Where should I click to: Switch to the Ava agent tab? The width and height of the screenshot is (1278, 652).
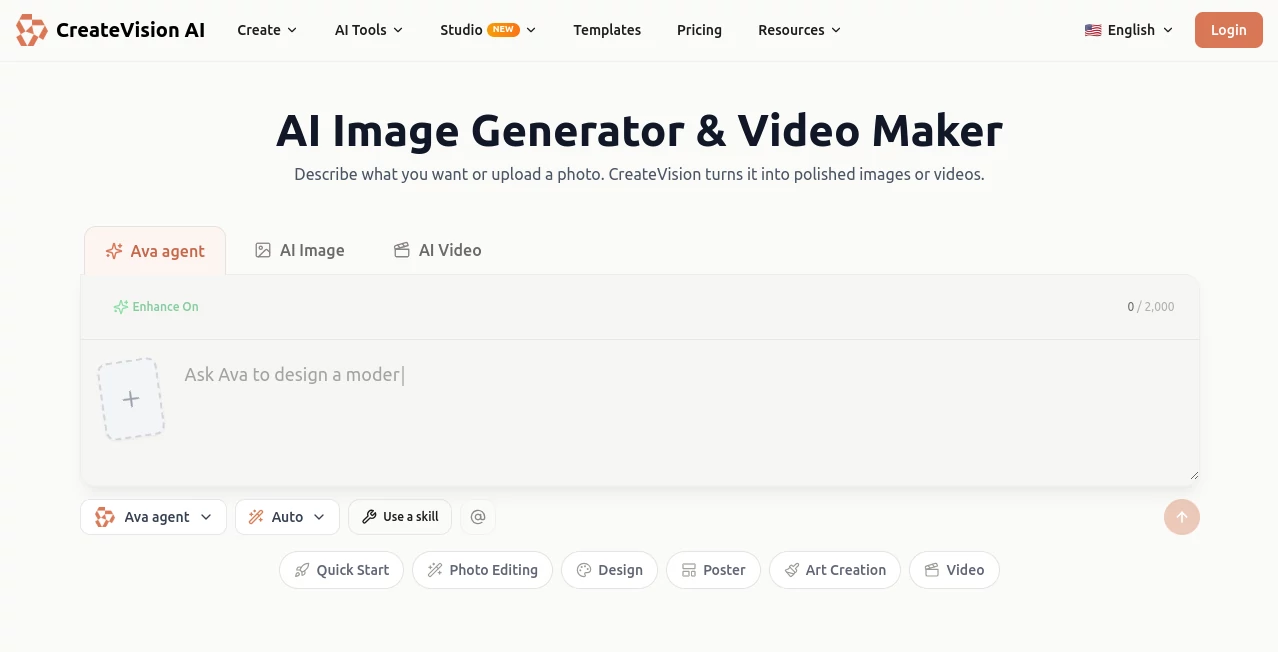155,251
